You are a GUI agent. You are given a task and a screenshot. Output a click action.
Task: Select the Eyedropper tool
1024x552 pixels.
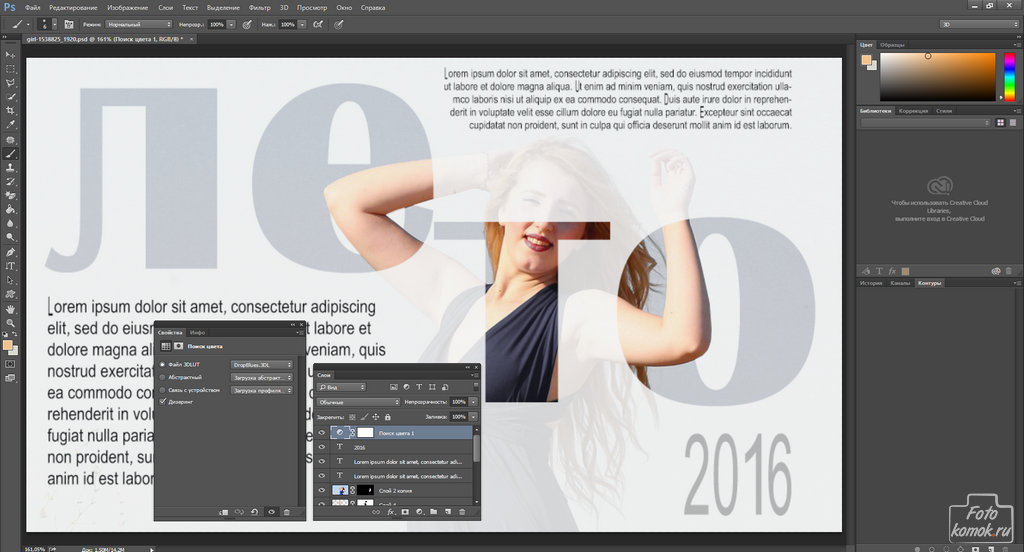click(x=10, y=124)
